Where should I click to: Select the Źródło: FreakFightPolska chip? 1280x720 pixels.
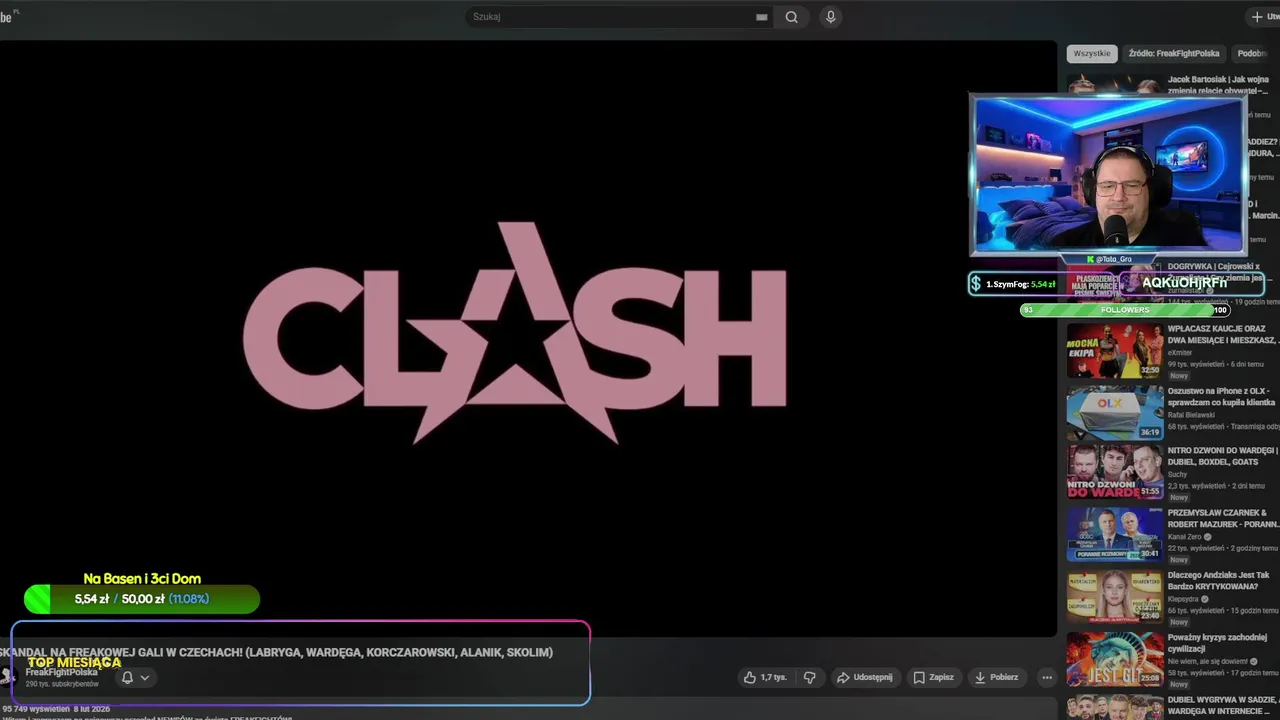tap(1174, 53)
